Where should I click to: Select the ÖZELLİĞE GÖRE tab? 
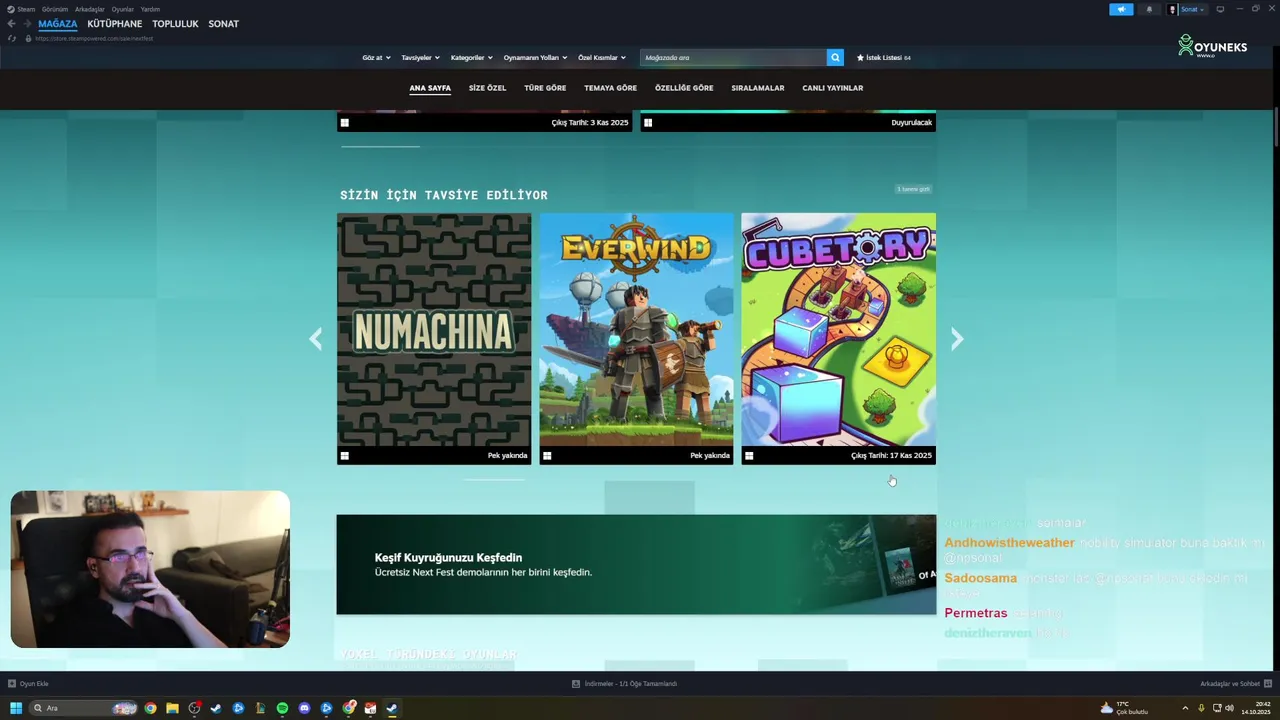tap(684, 88)
